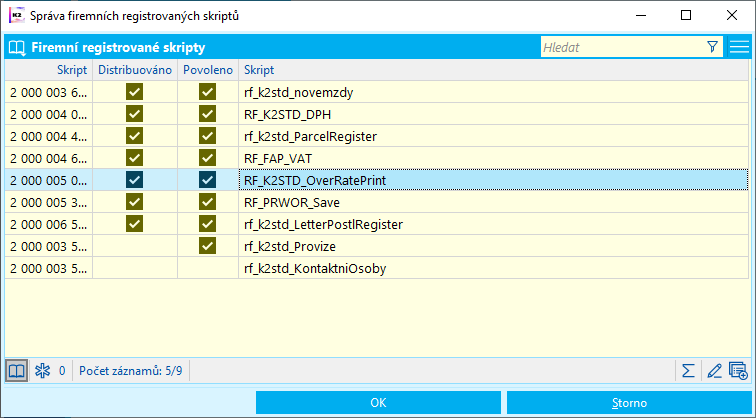756x418 pixels.
Task: Toggle Povoleno for RF_K2STD_DPH
Action: pyautogui.click(x=207, y=114)
